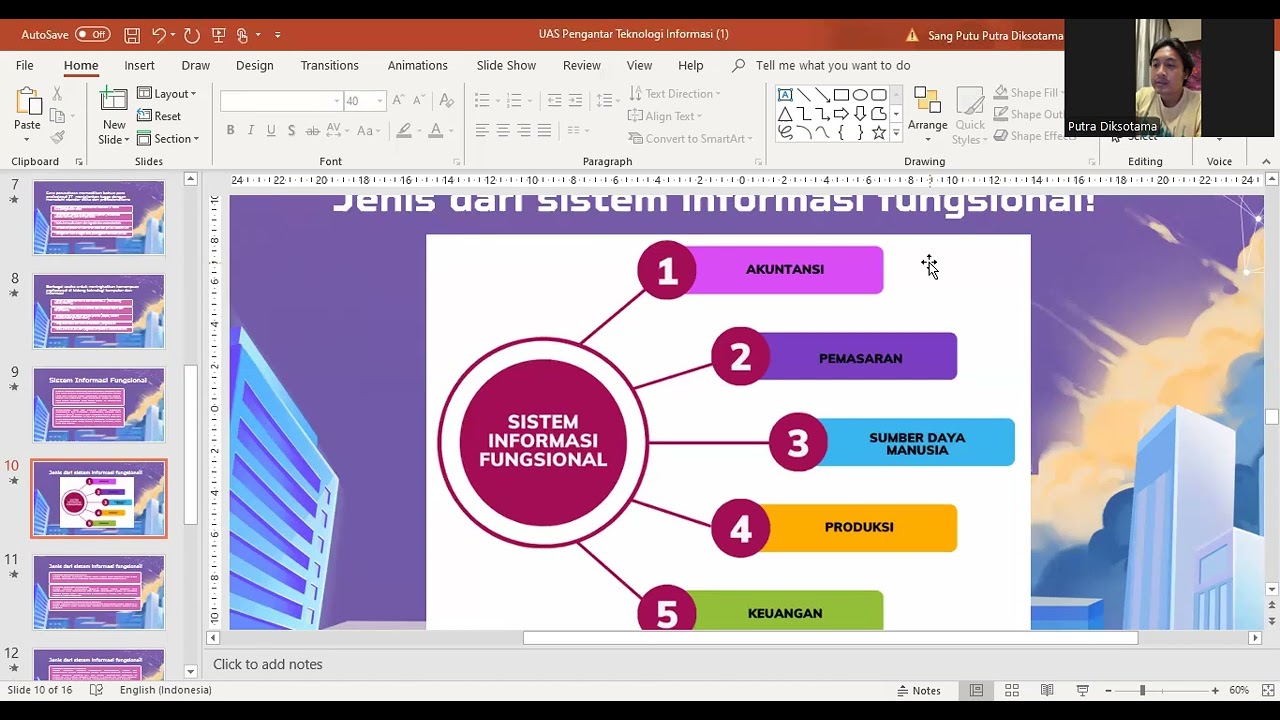Click the English (Indonesia) language indicator
1280x720 pixels.
pyautogui.click(x=166, y=690)
